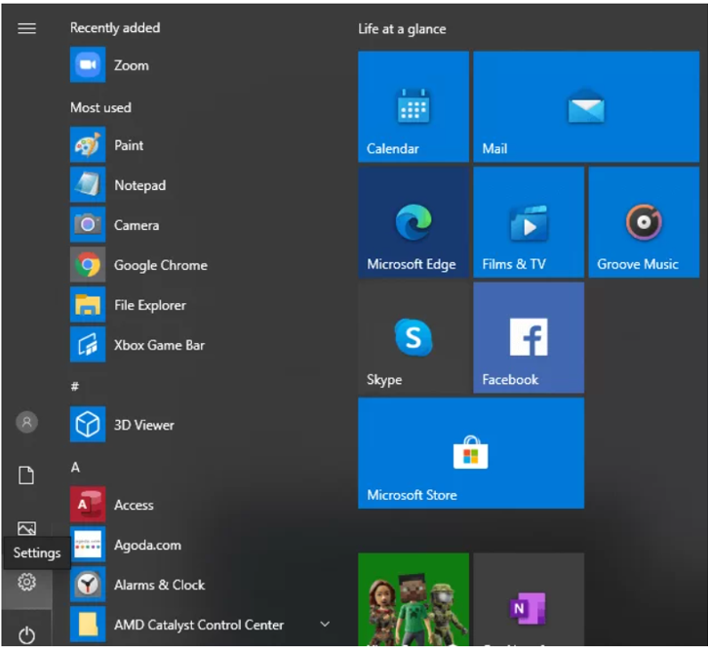Click the letter A section header
Viewport: 708px width, 650px height.
[75, 467]
